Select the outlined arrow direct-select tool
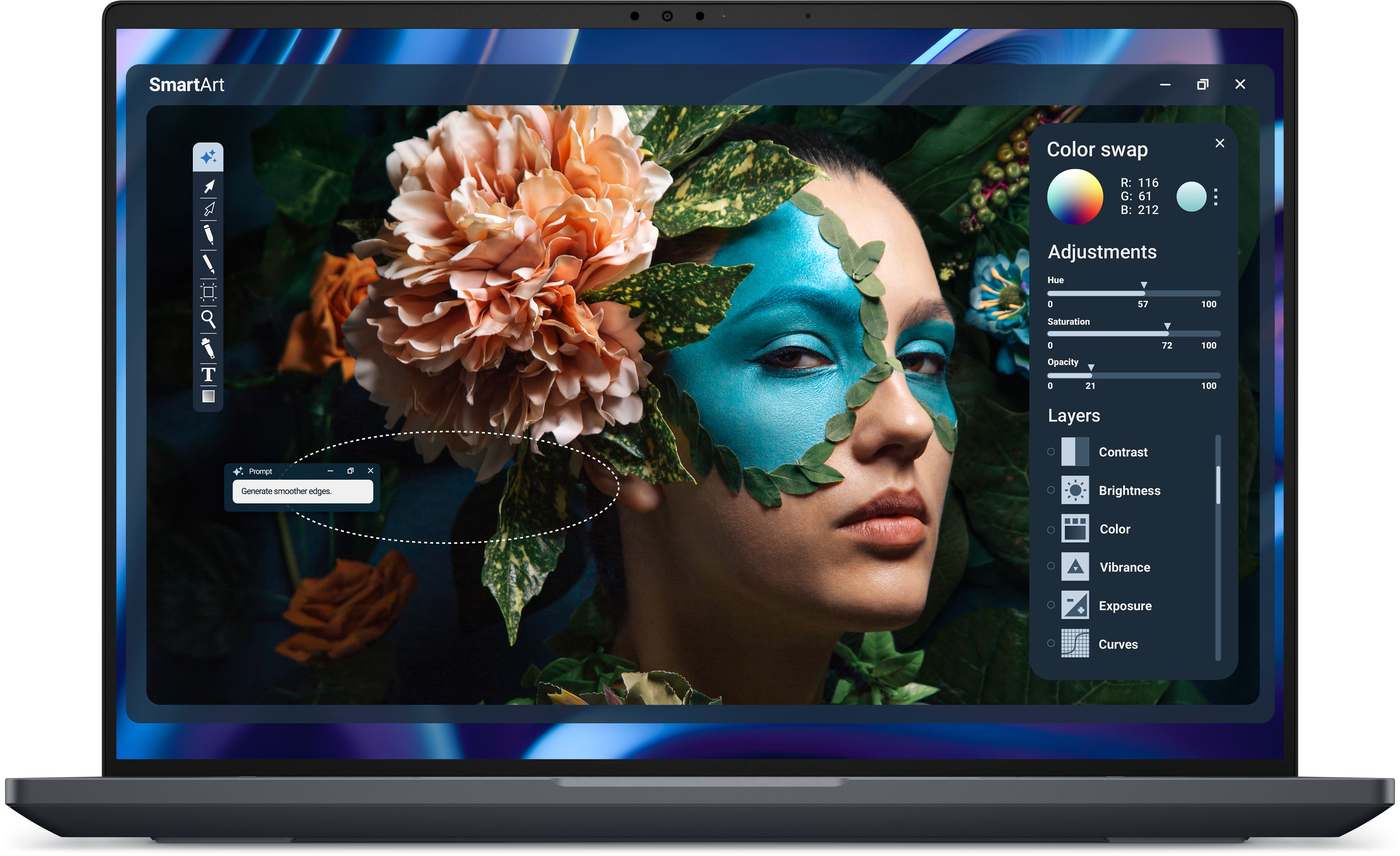Image resolution: width=1400 pixels, height=856 pixels. click(209, 209)
